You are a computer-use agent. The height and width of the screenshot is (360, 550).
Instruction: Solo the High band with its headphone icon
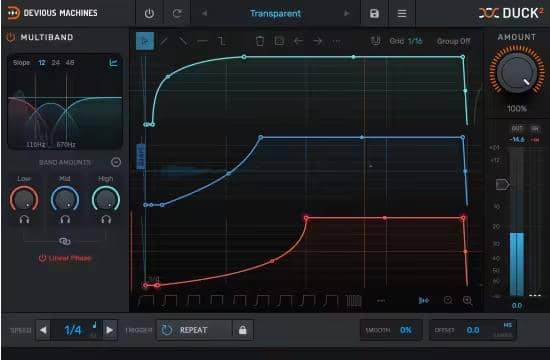click(106, 220)
